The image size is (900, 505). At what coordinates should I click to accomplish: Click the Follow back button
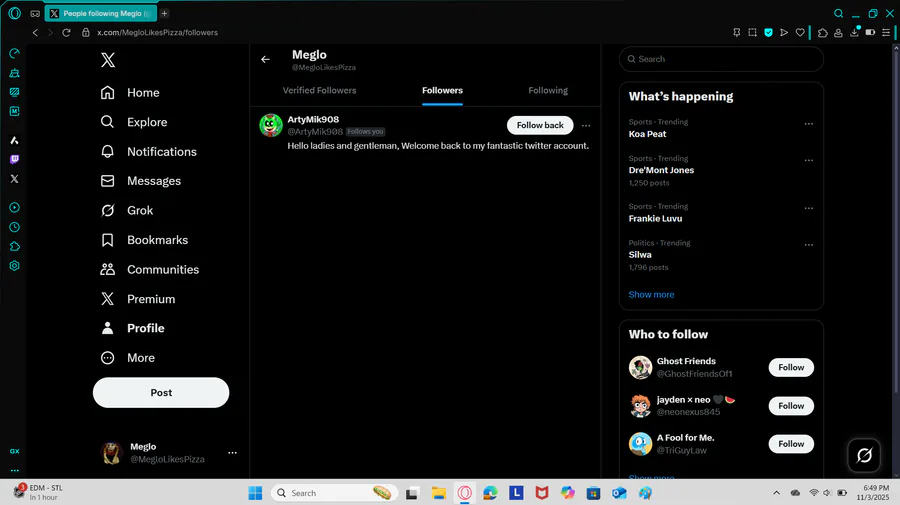pyautogui.click(x=540, y=125)
